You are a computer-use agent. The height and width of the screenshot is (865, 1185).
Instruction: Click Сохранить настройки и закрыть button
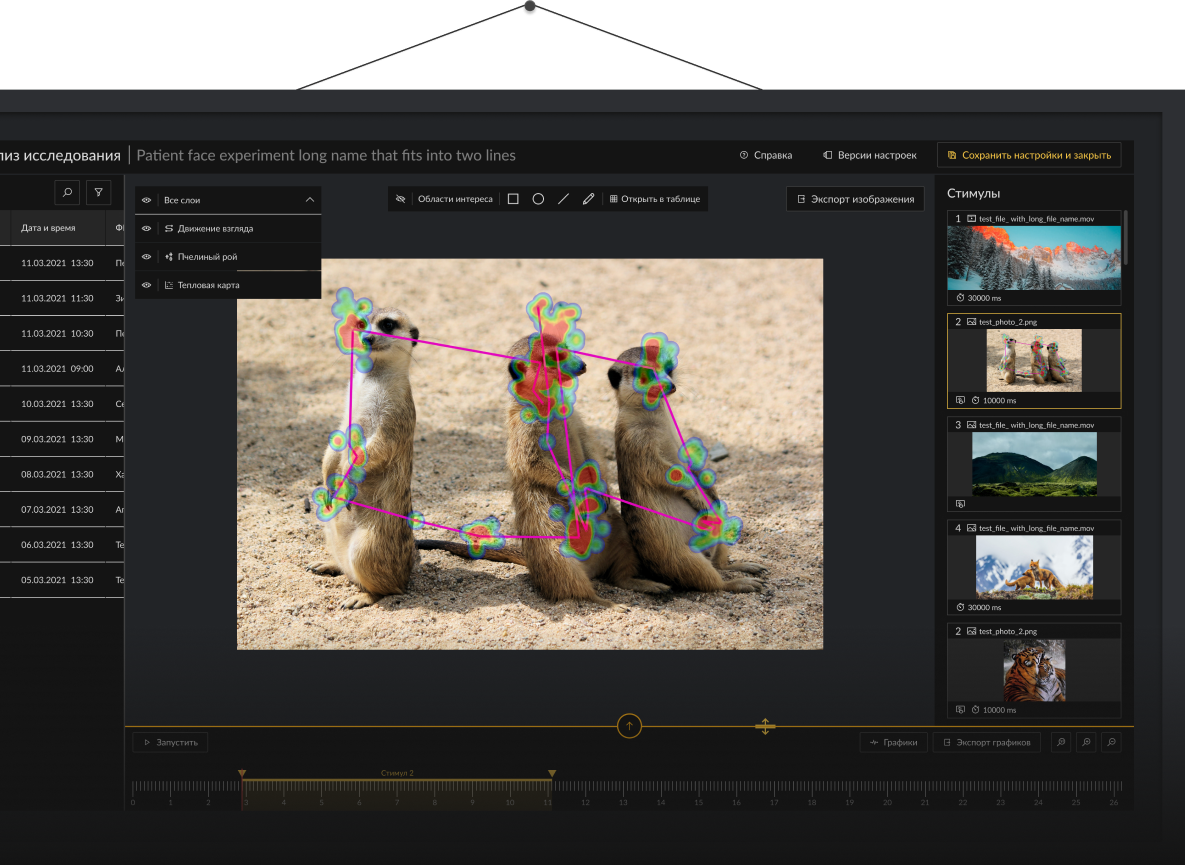click(1029, 155)
